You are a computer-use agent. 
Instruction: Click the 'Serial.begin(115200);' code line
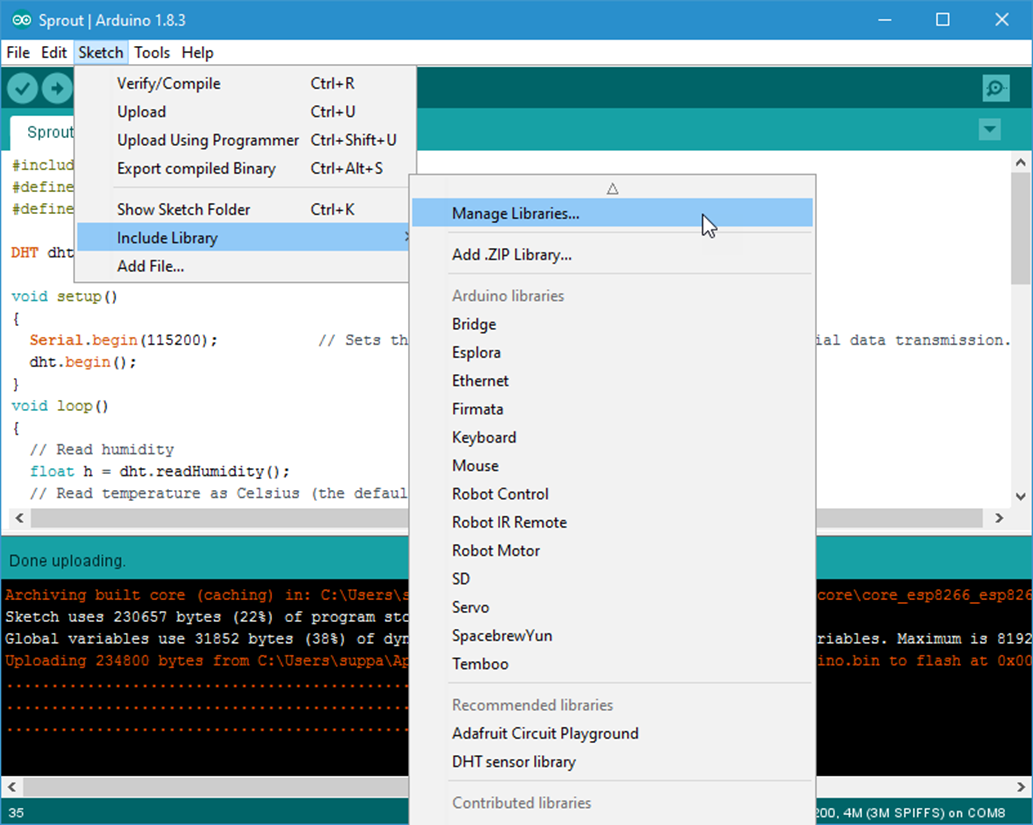123,340
